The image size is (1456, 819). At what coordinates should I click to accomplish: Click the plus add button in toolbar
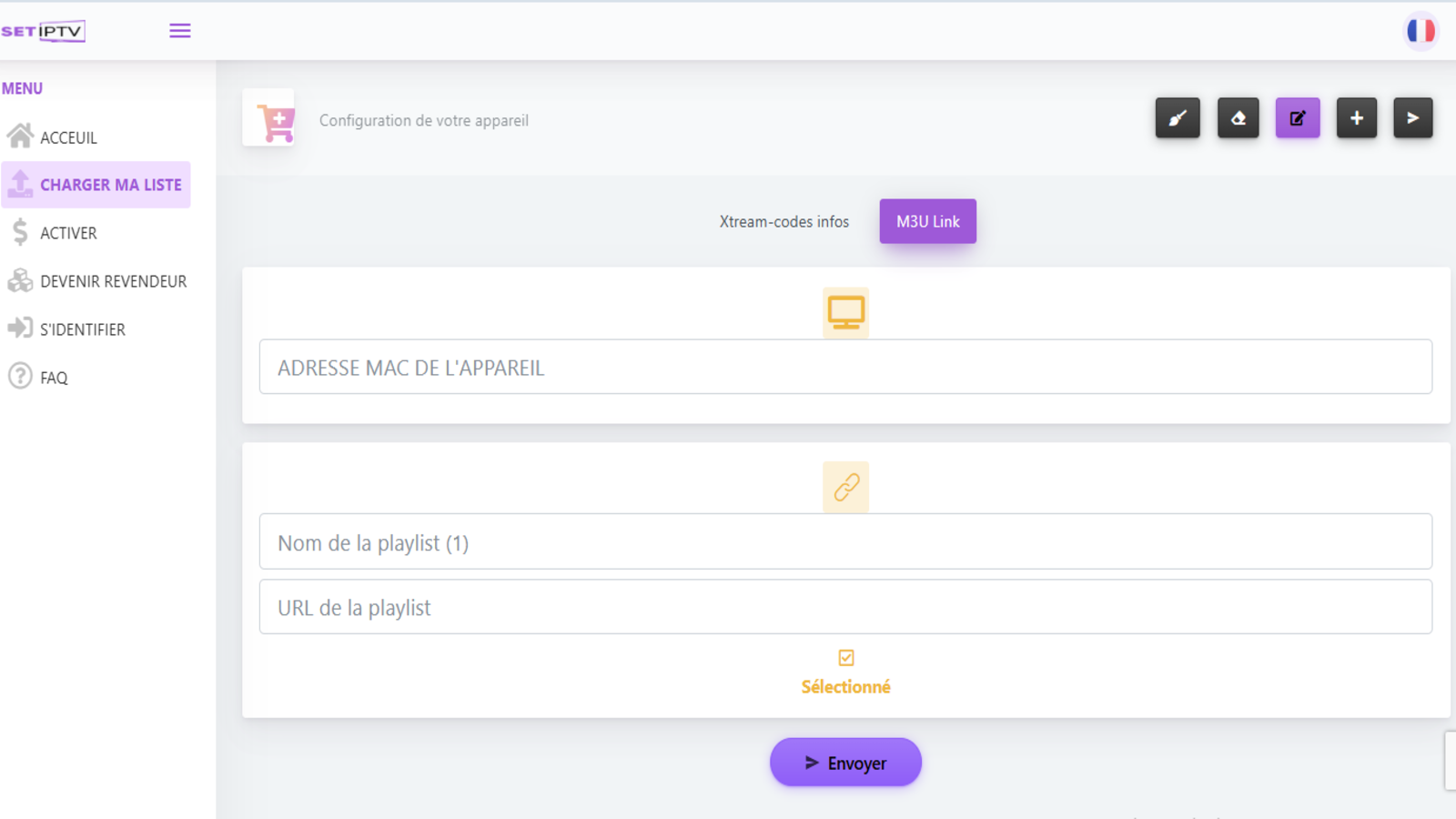click(1357, 118)
